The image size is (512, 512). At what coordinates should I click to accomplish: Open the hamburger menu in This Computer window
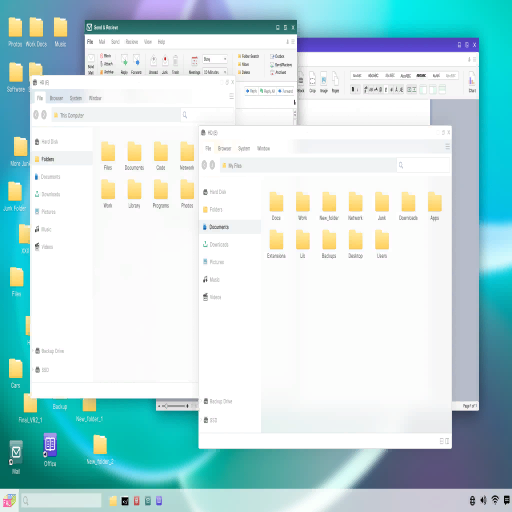pos(231,96)
